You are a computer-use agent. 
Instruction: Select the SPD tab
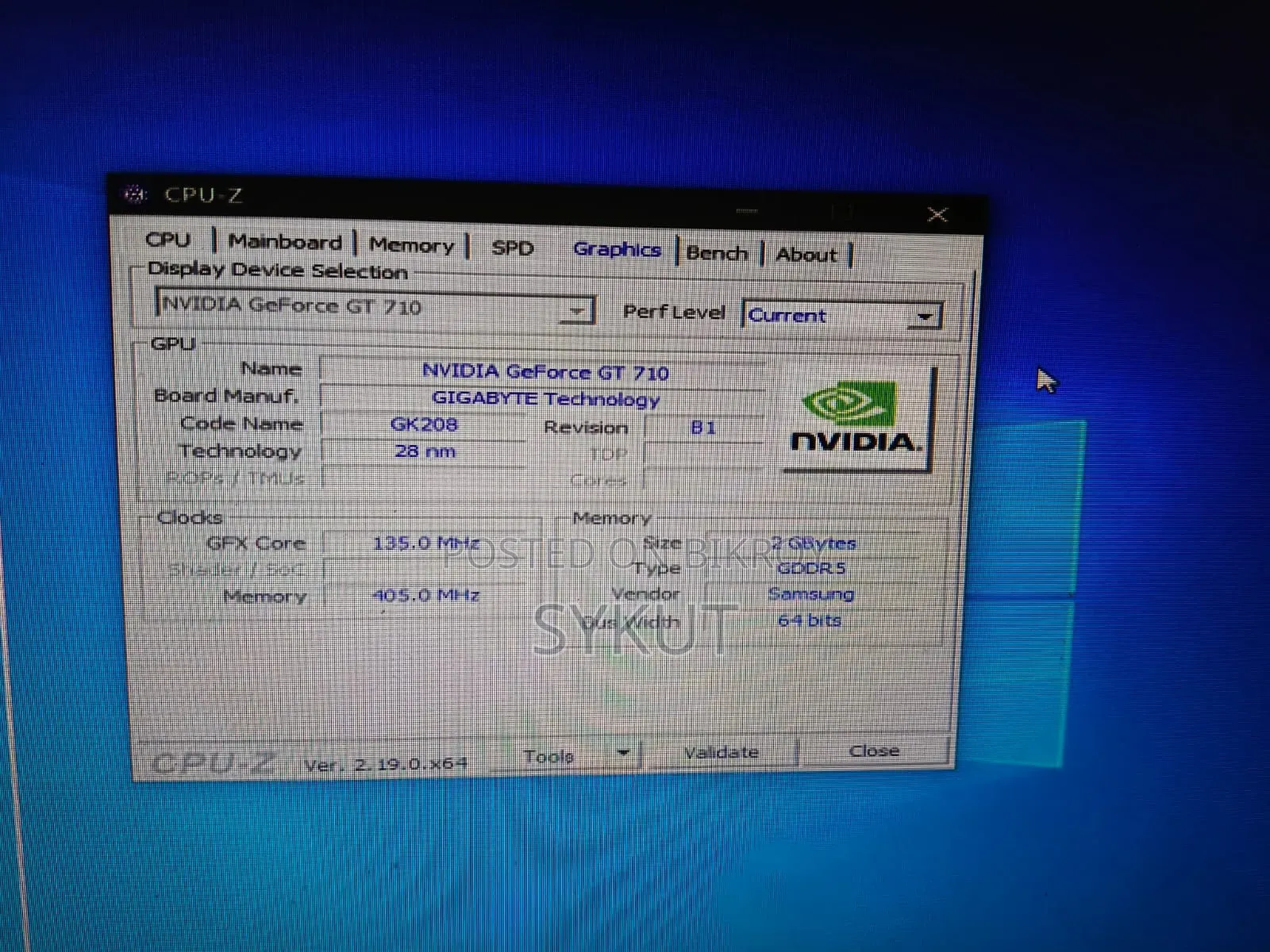coord(512,248)
